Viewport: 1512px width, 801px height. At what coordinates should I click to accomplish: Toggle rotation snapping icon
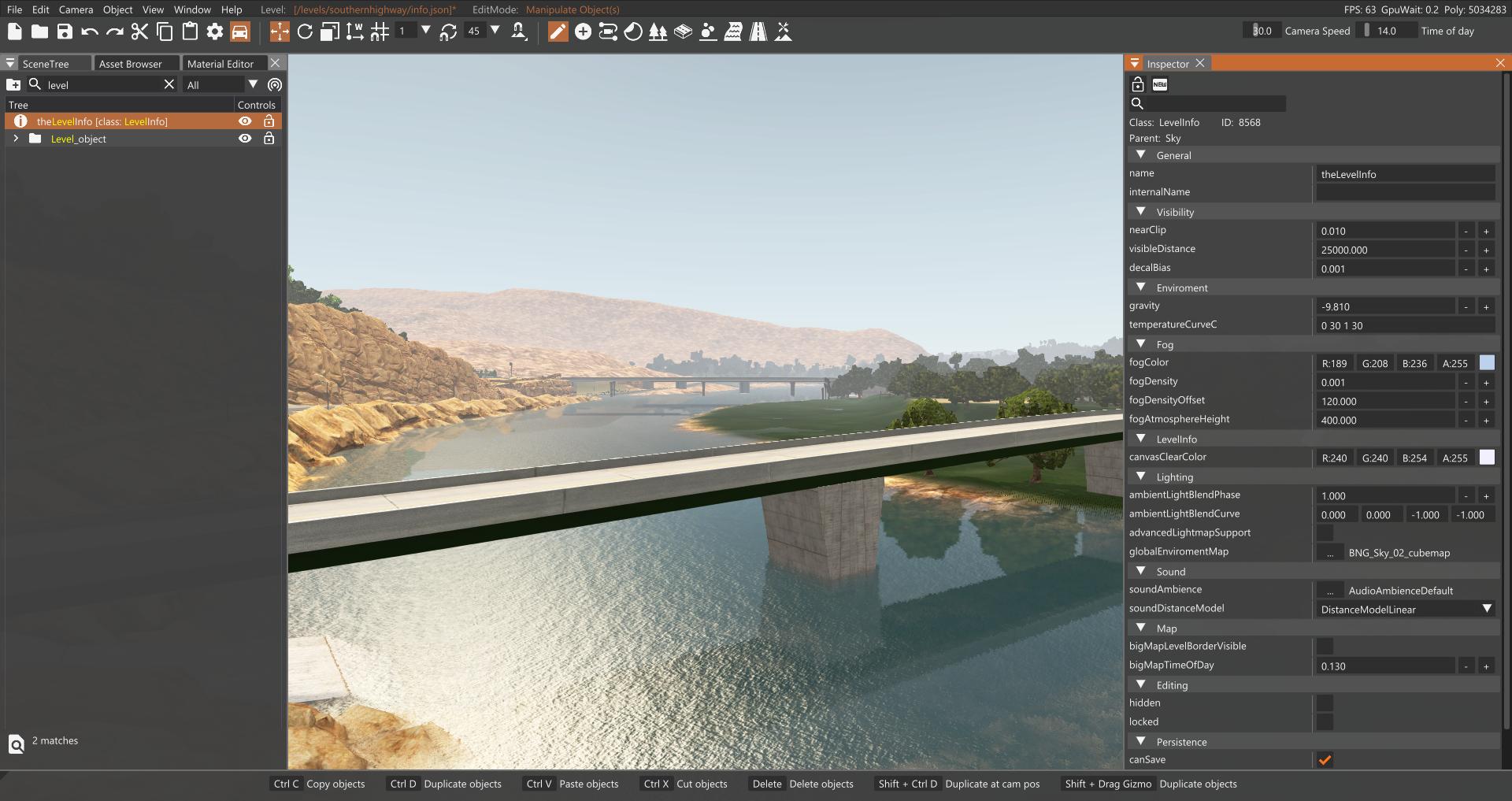coord(448,32)
